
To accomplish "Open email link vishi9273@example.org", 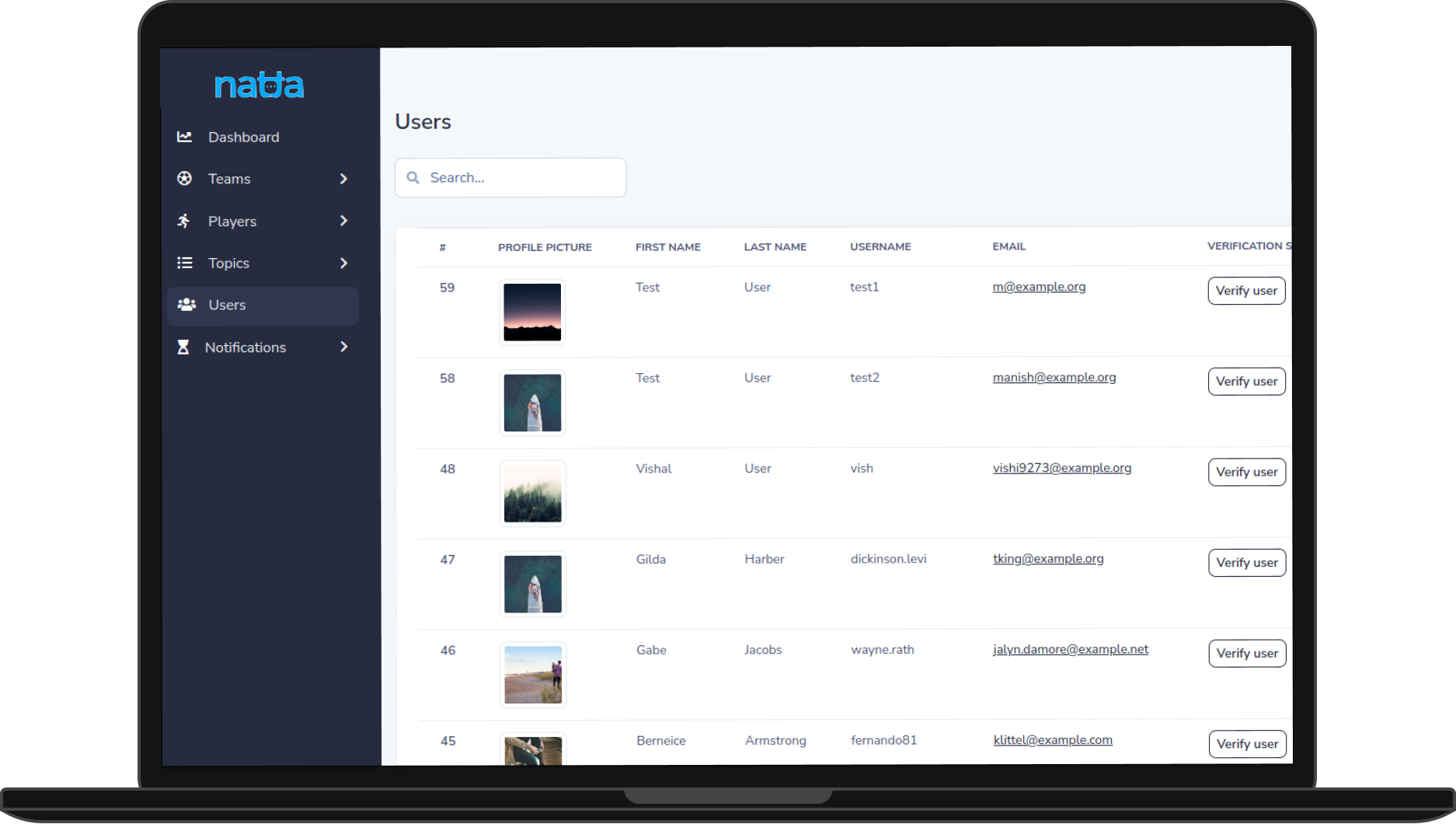I will tap(1061, 468).
